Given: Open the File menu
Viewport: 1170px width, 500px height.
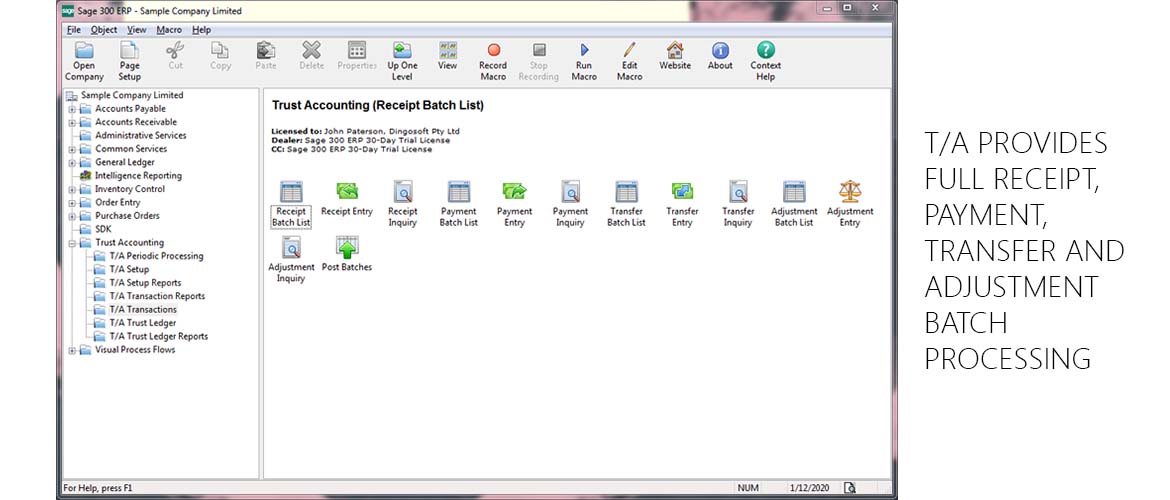Looking at the screenshot, I should (73, 30).
